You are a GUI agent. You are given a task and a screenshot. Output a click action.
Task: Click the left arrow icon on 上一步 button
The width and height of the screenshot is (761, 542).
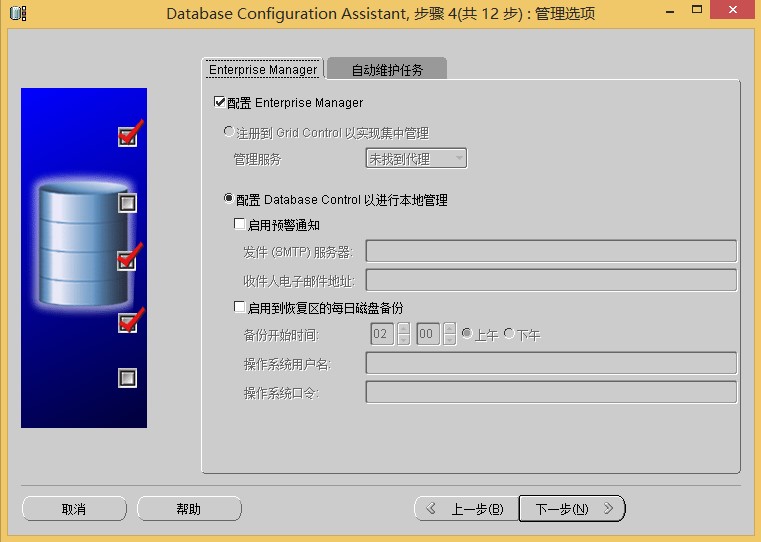point(432,509)
